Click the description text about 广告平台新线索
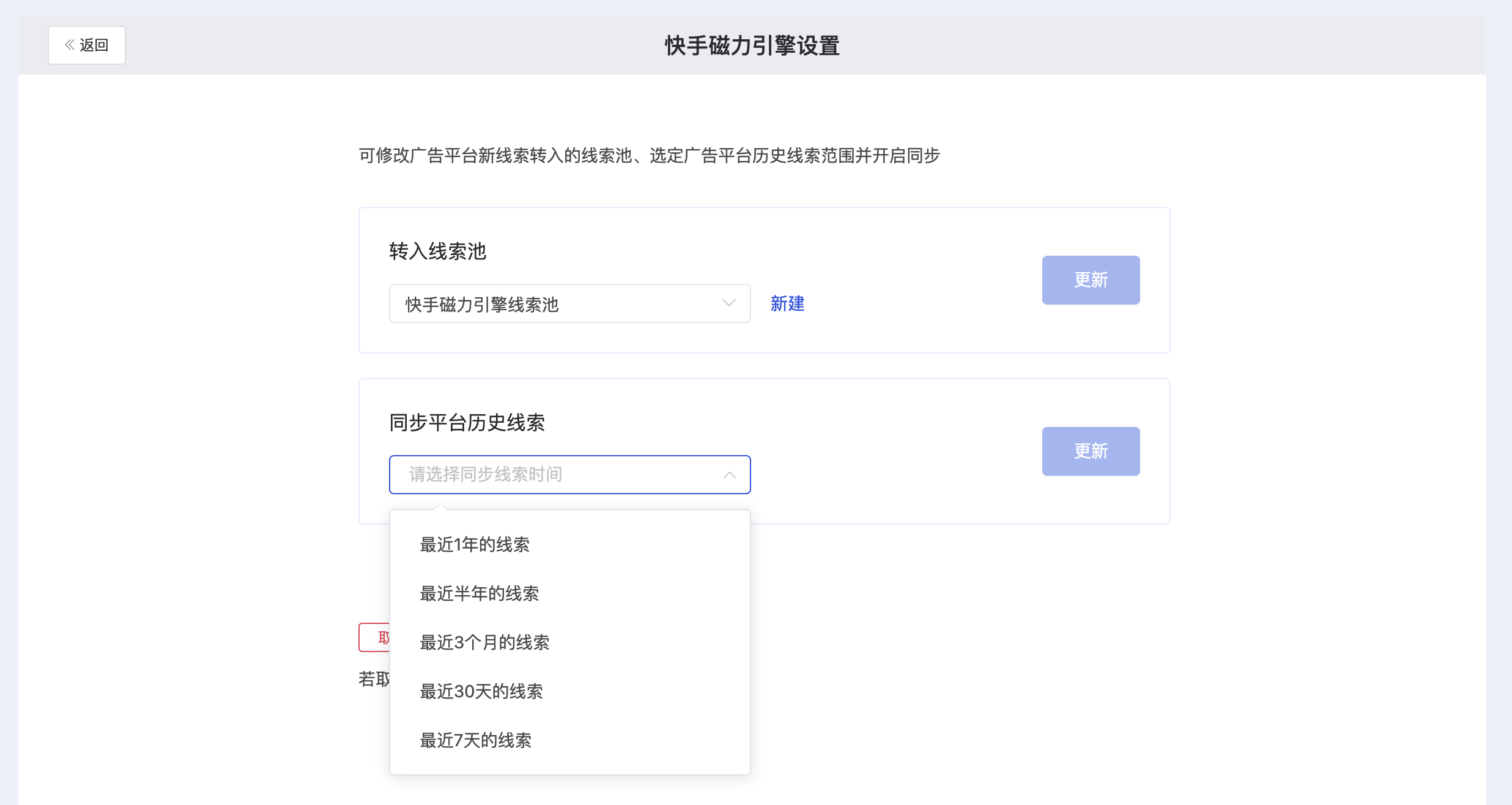This screenshot has width=1512, height=805. (x=649, y=155)
